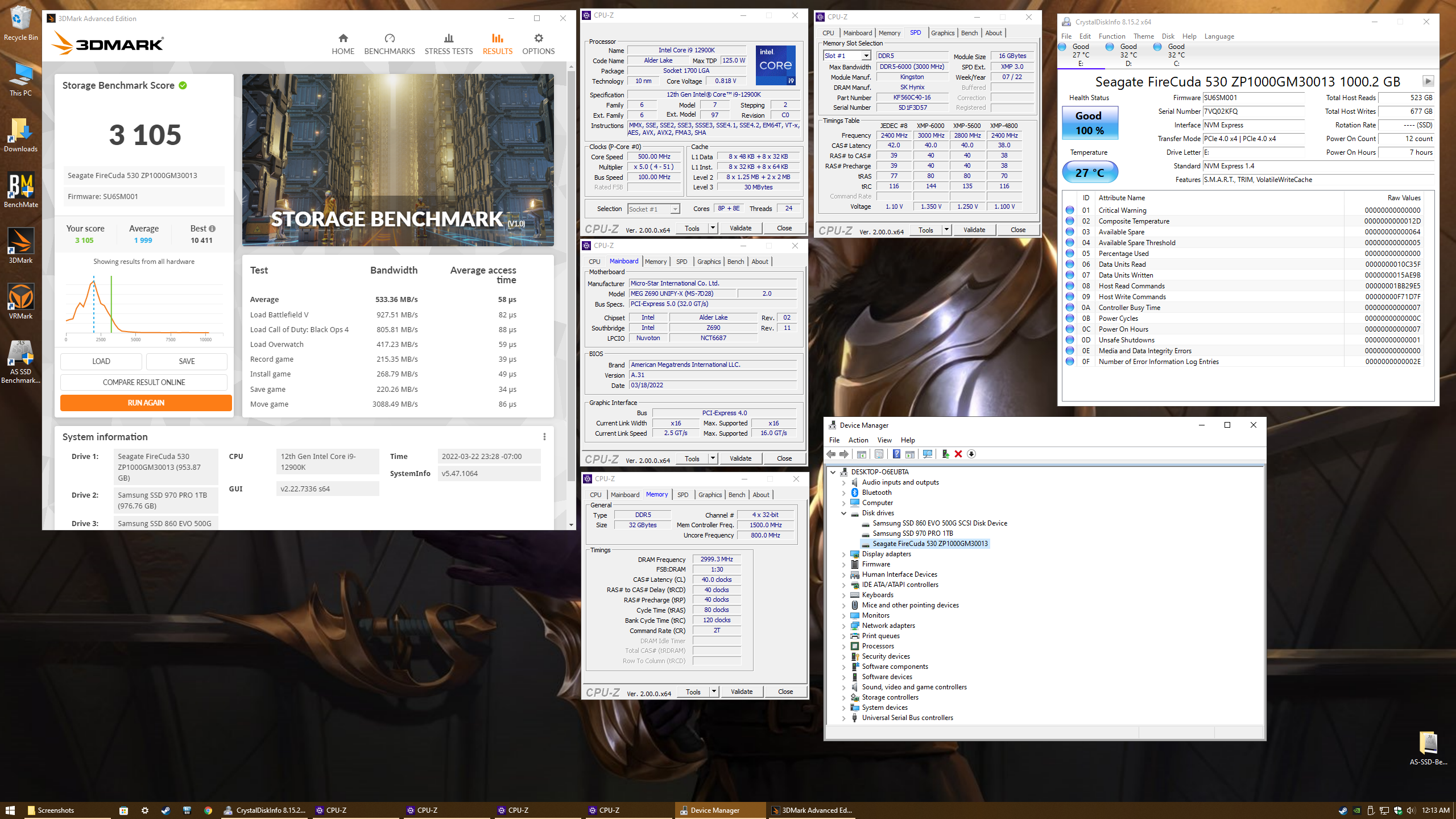Image resolution: width=1456 pixels, height=819 pixels.
Task: Switch to Graphics tab in CPU-Z SPD window
Action: click(x=942, y=33)
